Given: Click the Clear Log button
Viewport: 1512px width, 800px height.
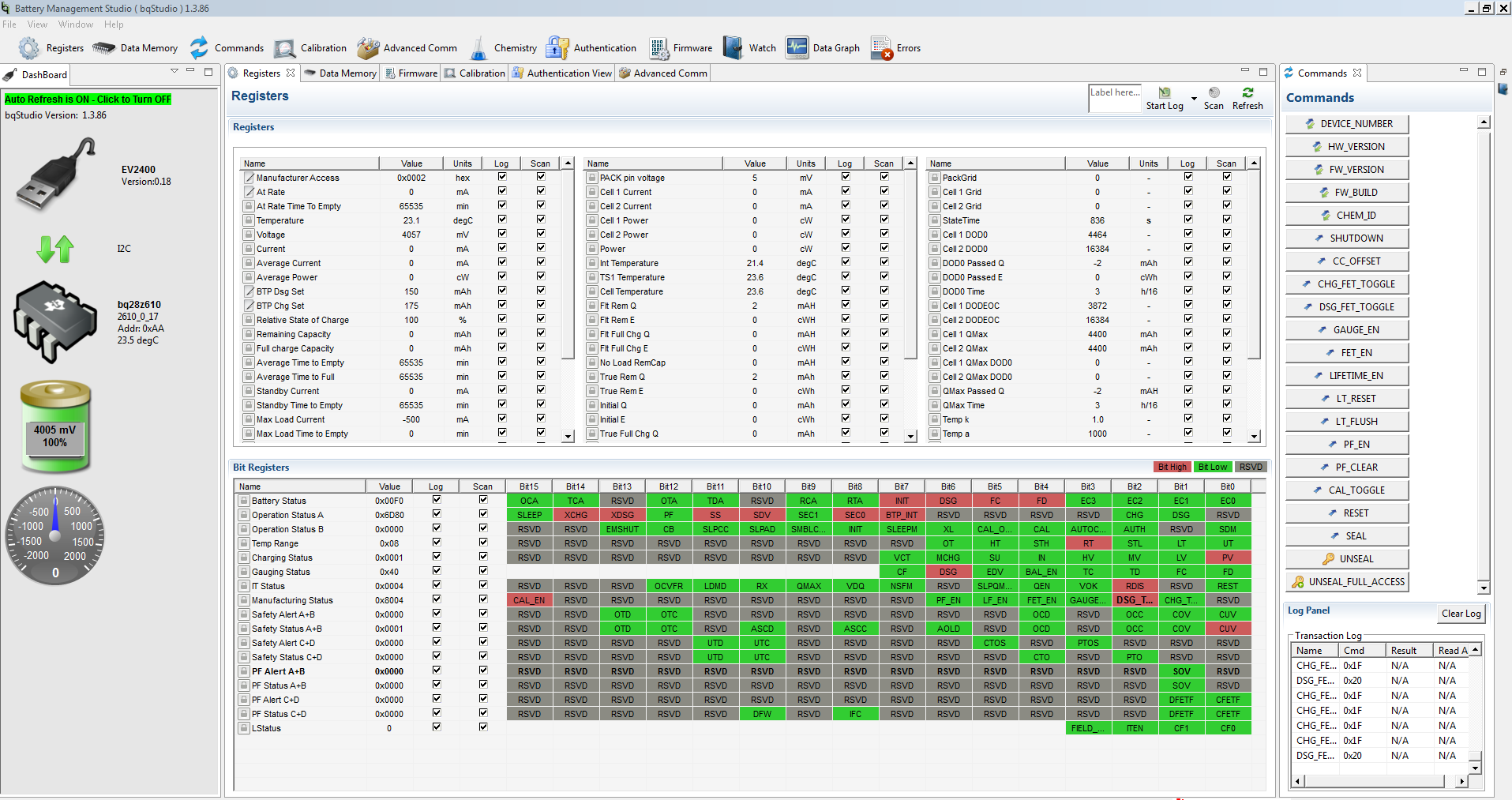Looking at the screenshot, I should pyautogui.click(x=1461, y=614).
